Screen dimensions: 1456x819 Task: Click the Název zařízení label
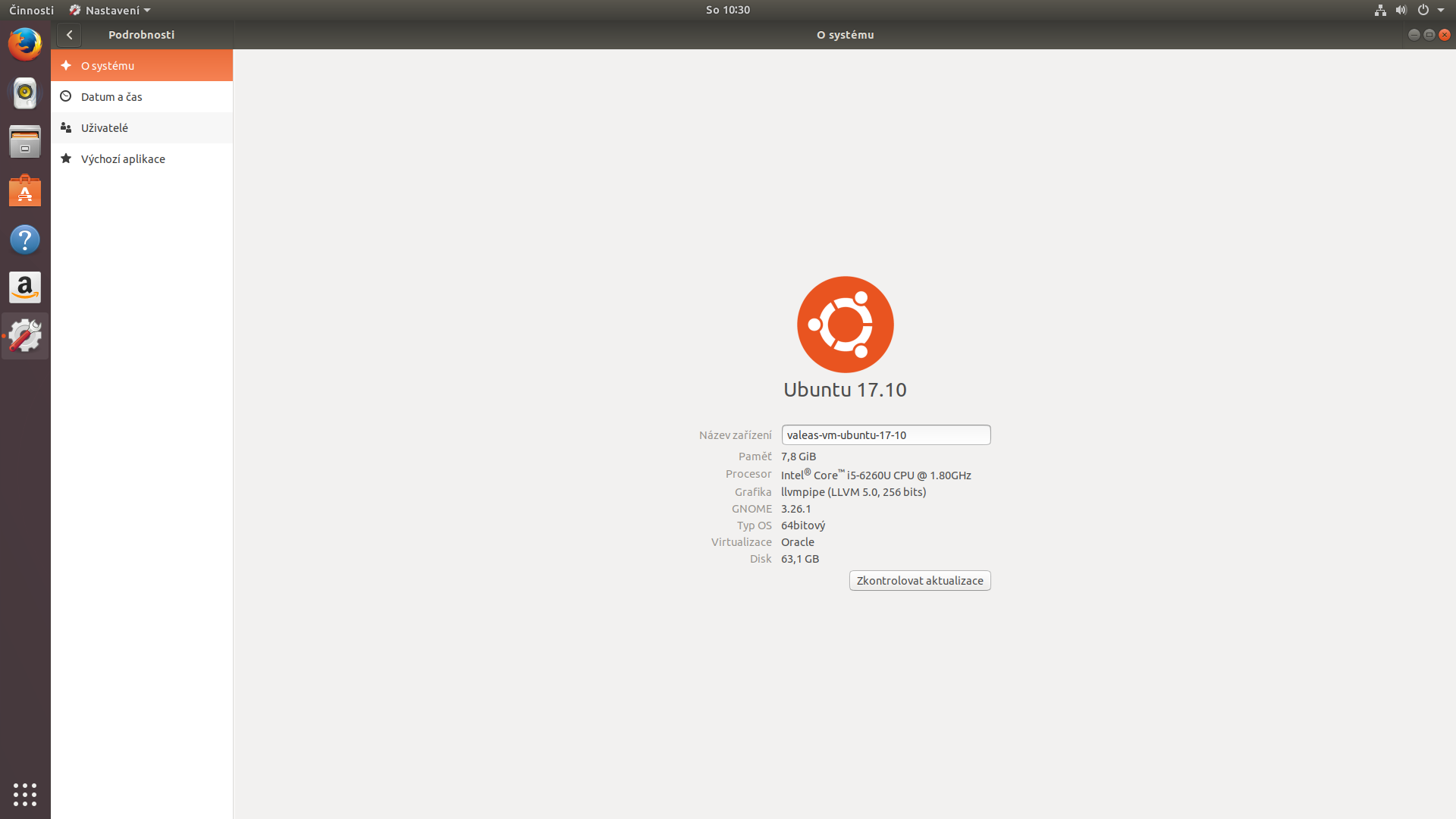coord(735,435)
